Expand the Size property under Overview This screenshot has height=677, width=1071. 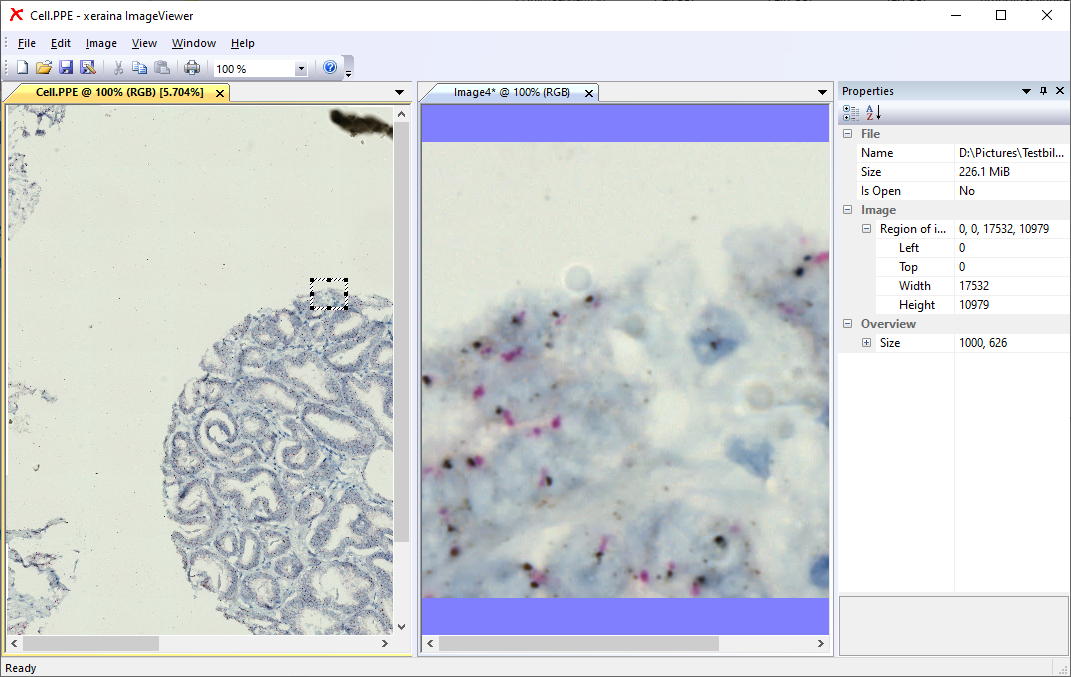pos(866,343)
